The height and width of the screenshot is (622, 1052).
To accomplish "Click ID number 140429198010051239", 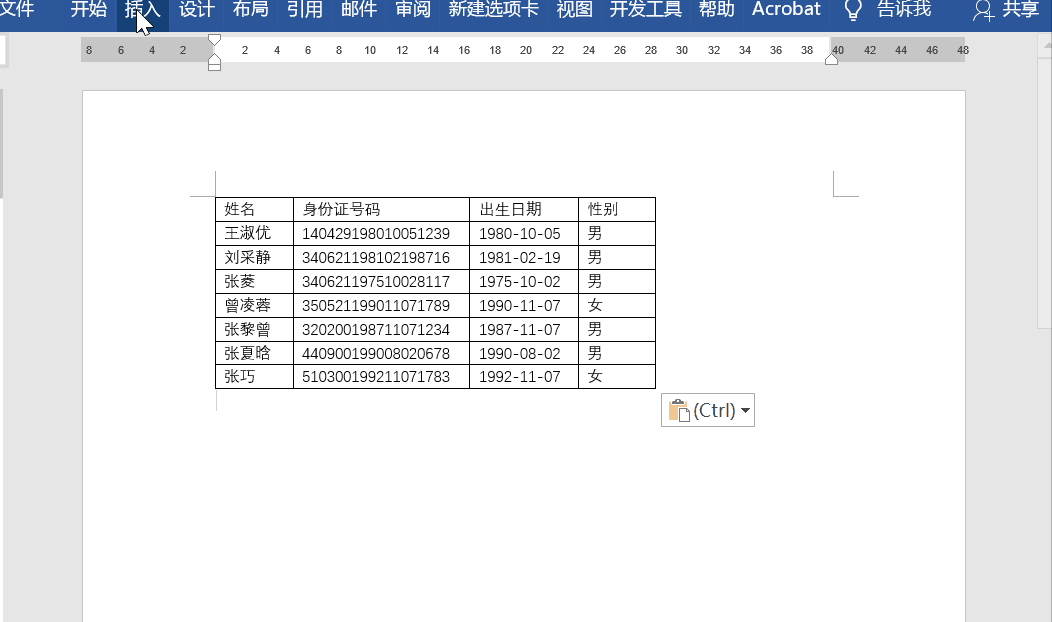I will pos(376,234).
